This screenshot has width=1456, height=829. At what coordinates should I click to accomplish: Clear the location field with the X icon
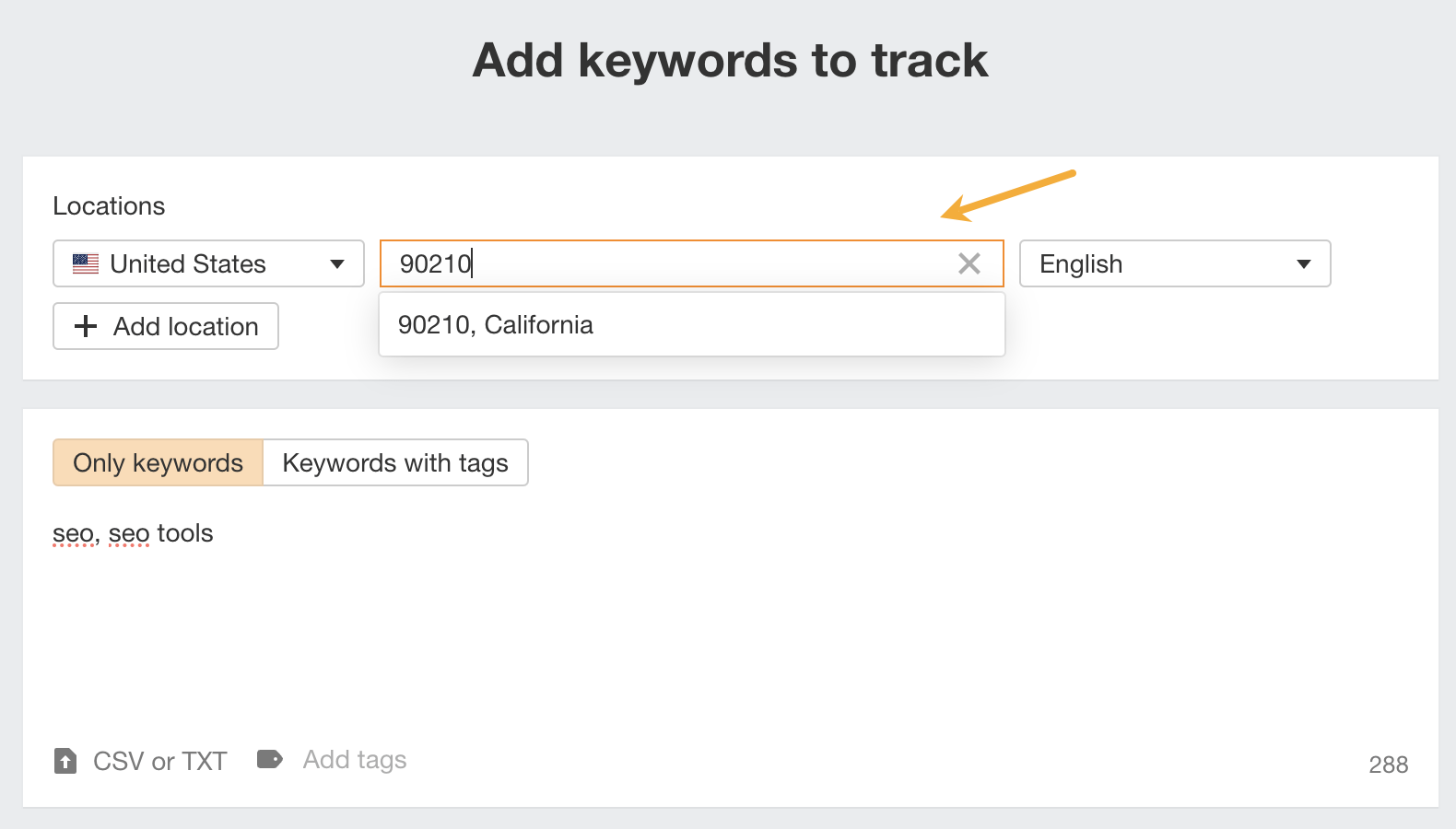(x=969, y=264)
